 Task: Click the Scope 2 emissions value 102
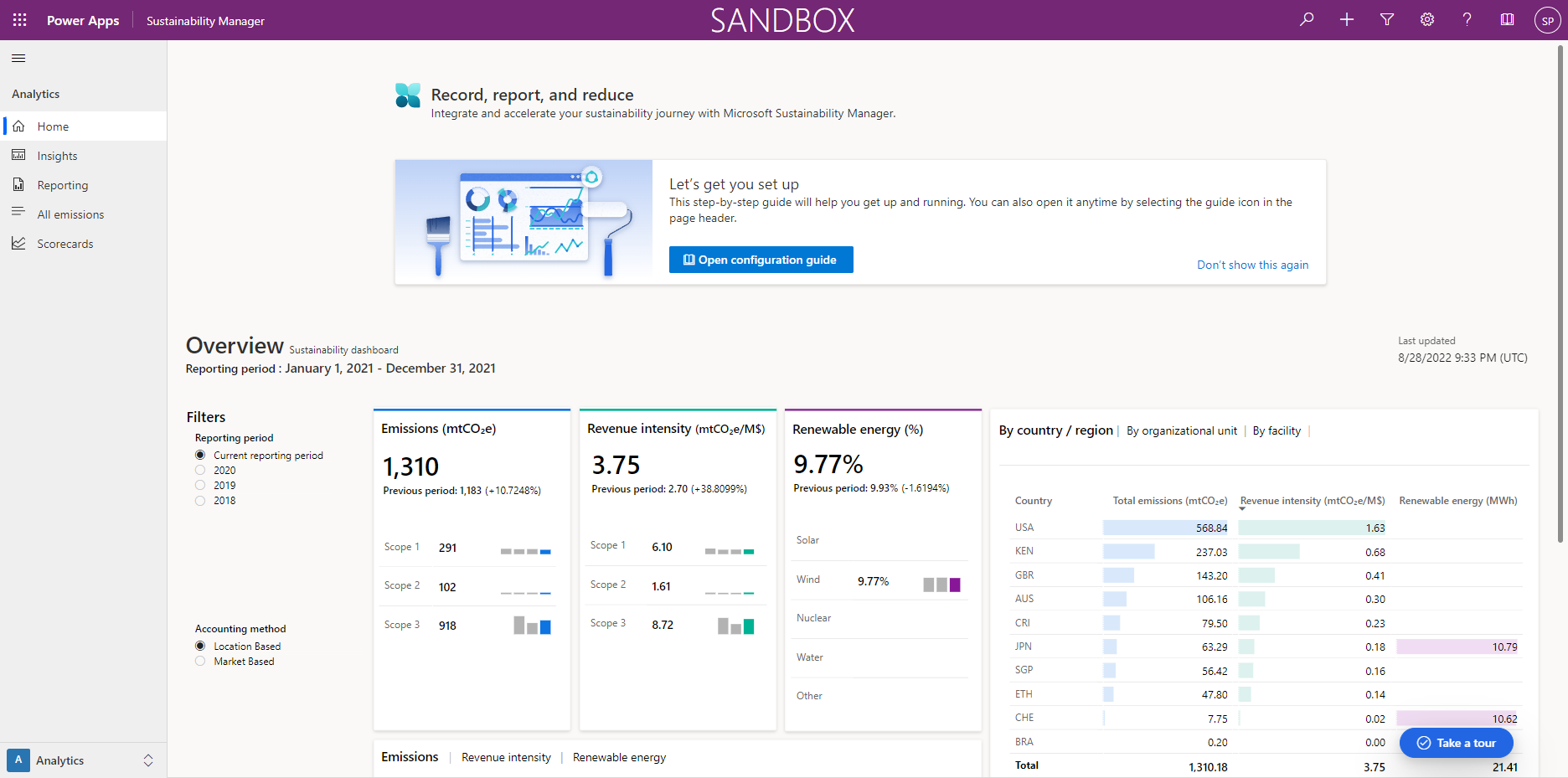pos(447,587)
